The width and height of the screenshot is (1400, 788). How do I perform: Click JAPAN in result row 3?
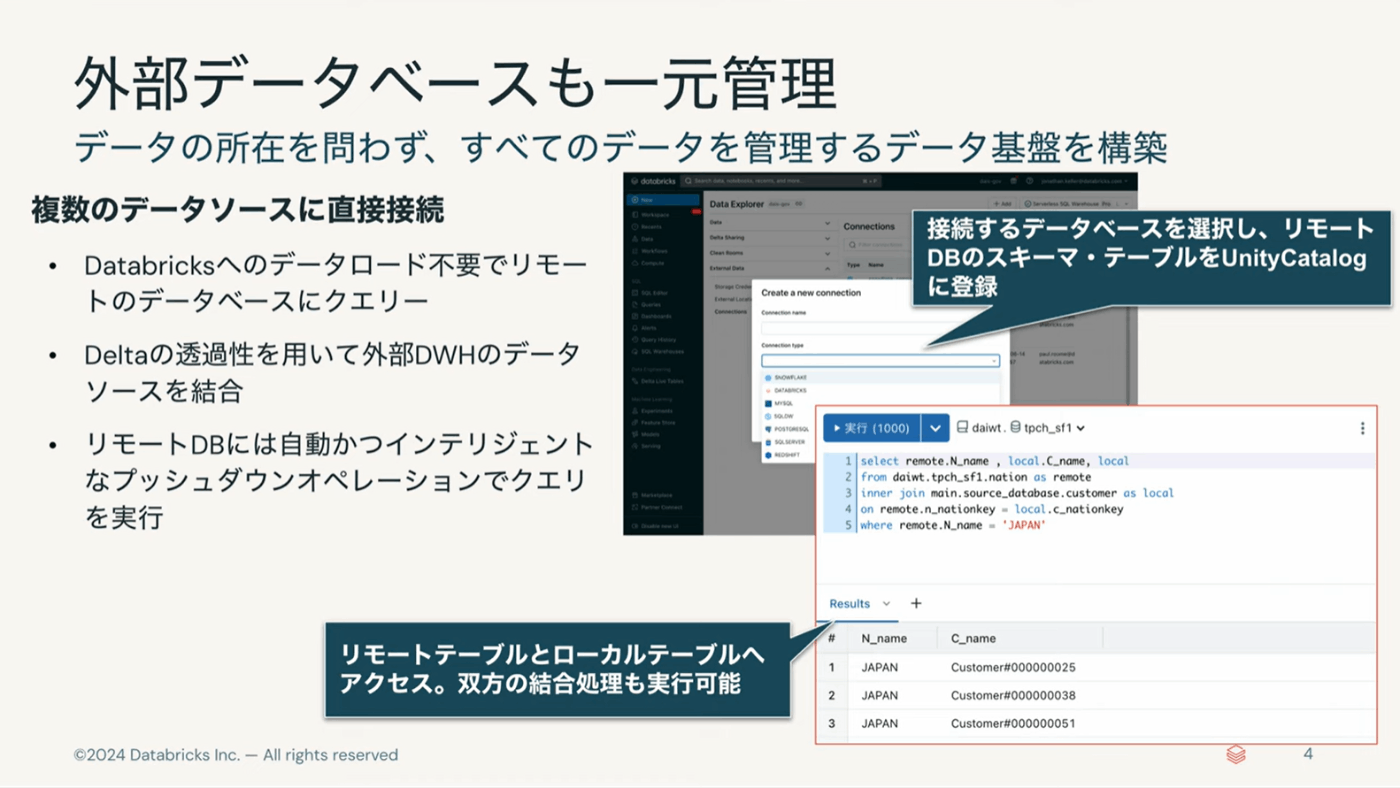[879, 723]
